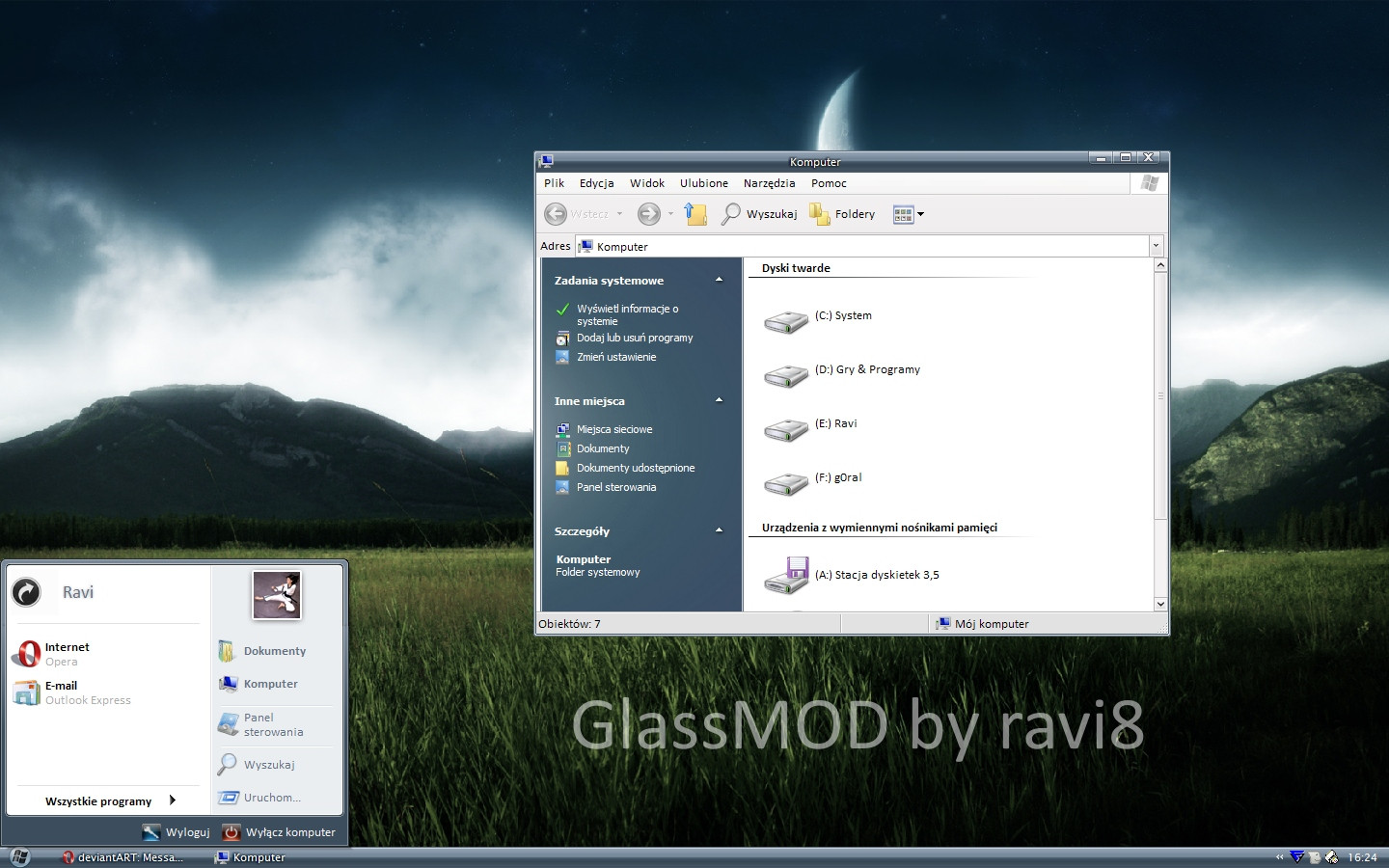Screen dimensions: 1389x868
Task: Click the Ravi user avatar picture
Action: pos(277,595)
